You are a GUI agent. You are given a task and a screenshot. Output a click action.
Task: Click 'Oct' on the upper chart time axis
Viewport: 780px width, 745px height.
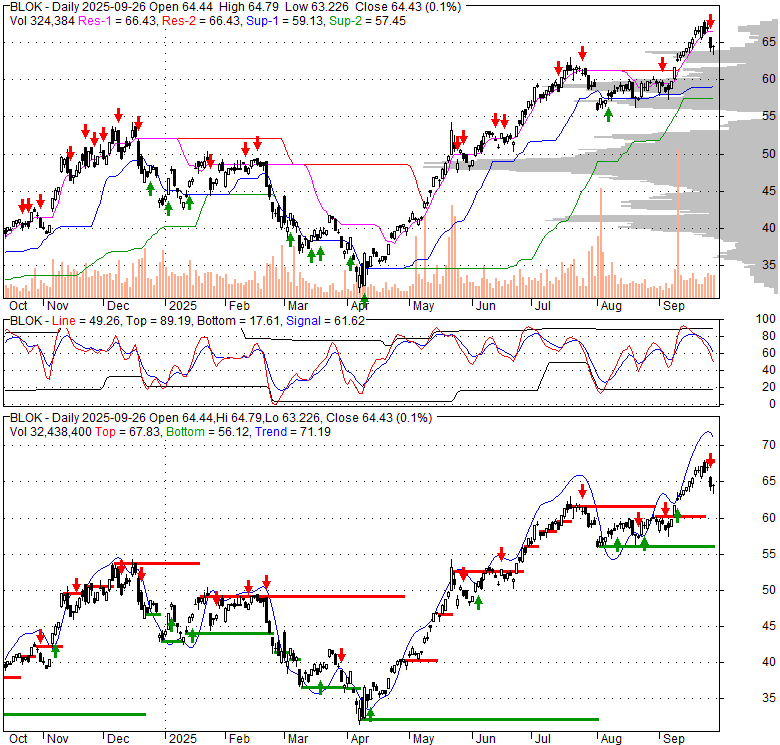coord(18,306)
